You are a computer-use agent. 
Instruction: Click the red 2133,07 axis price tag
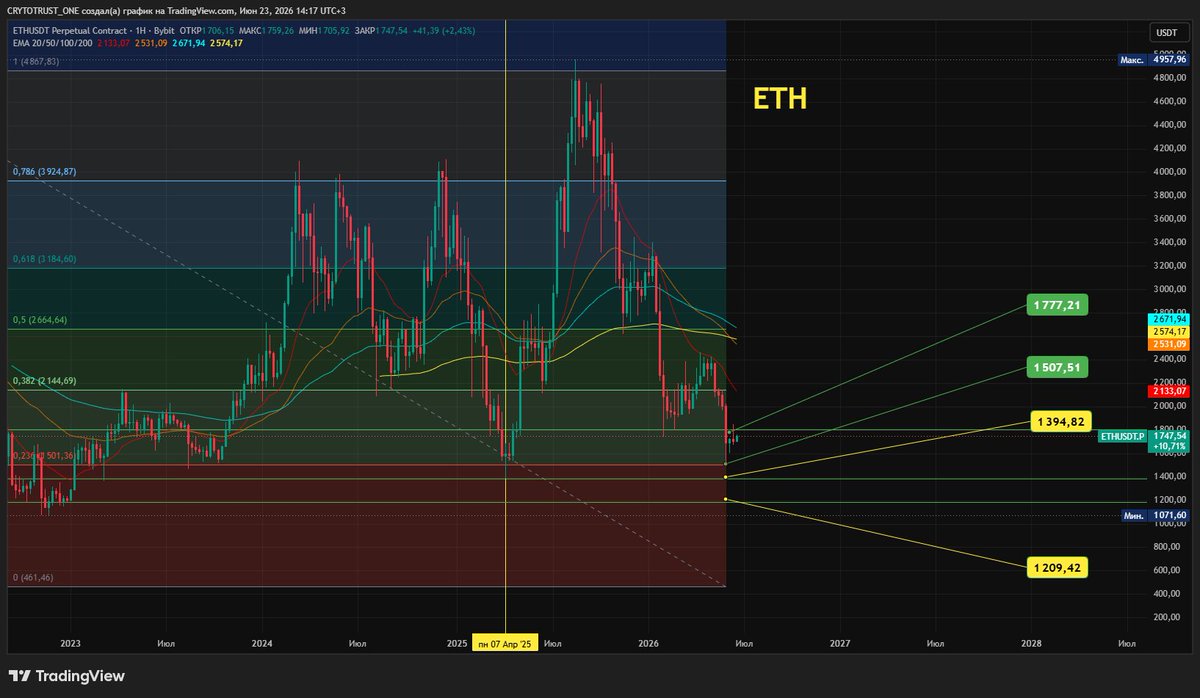1168,393
